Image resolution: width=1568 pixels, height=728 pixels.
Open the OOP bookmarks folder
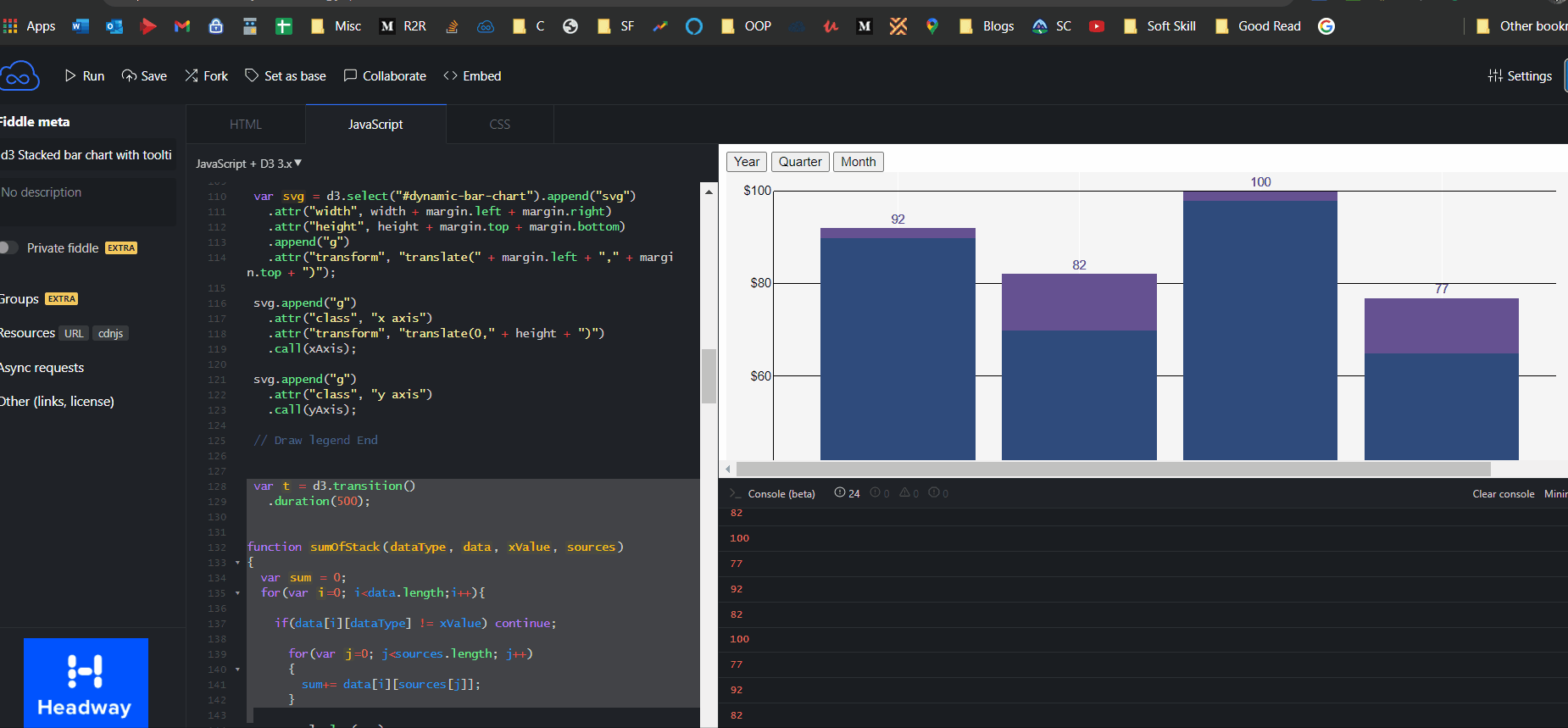coord(746,26)
